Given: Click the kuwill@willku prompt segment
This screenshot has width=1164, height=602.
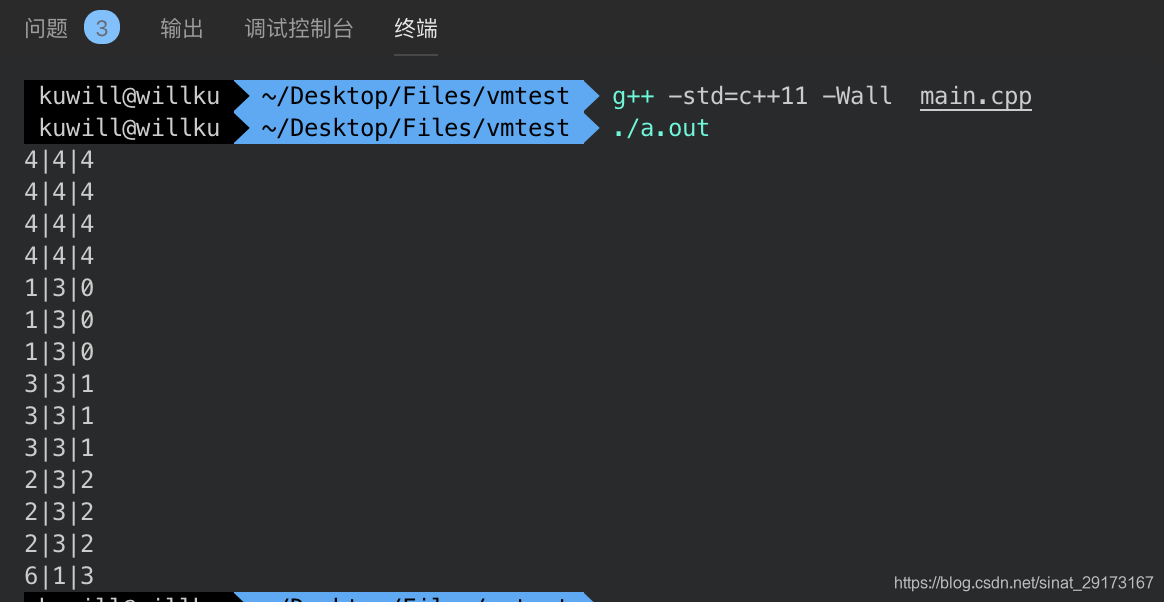Looking at the screenshot, I should (x=130, y=96).
